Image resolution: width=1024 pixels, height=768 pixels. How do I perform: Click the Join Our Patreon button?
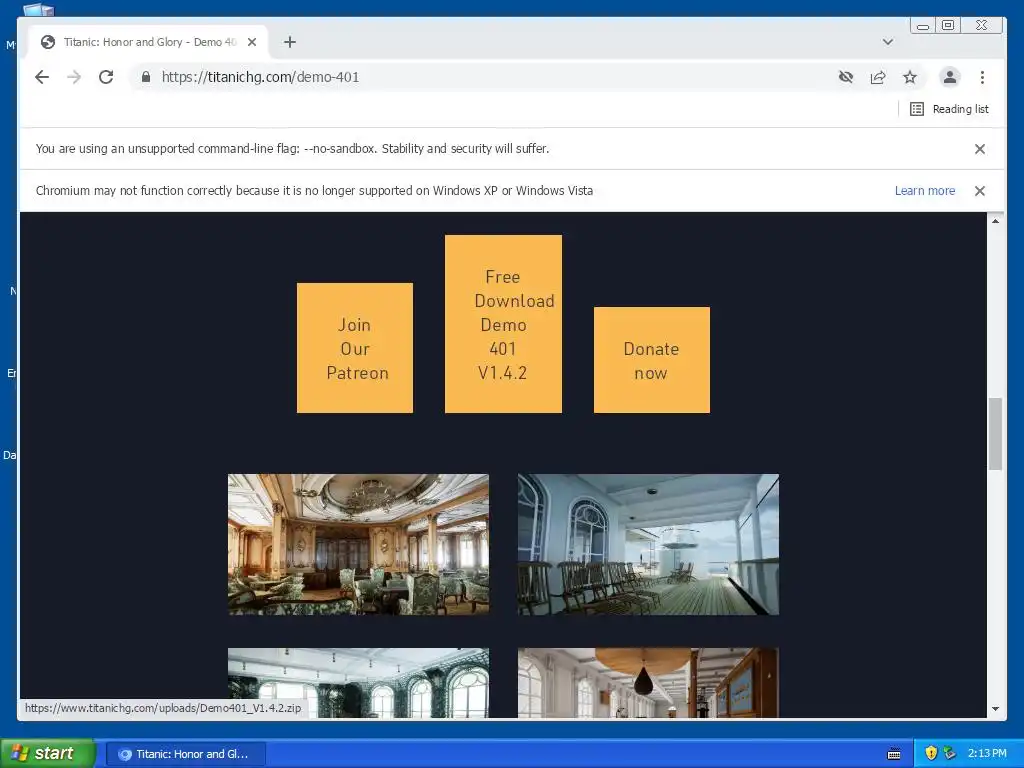(x=355, y=348)
